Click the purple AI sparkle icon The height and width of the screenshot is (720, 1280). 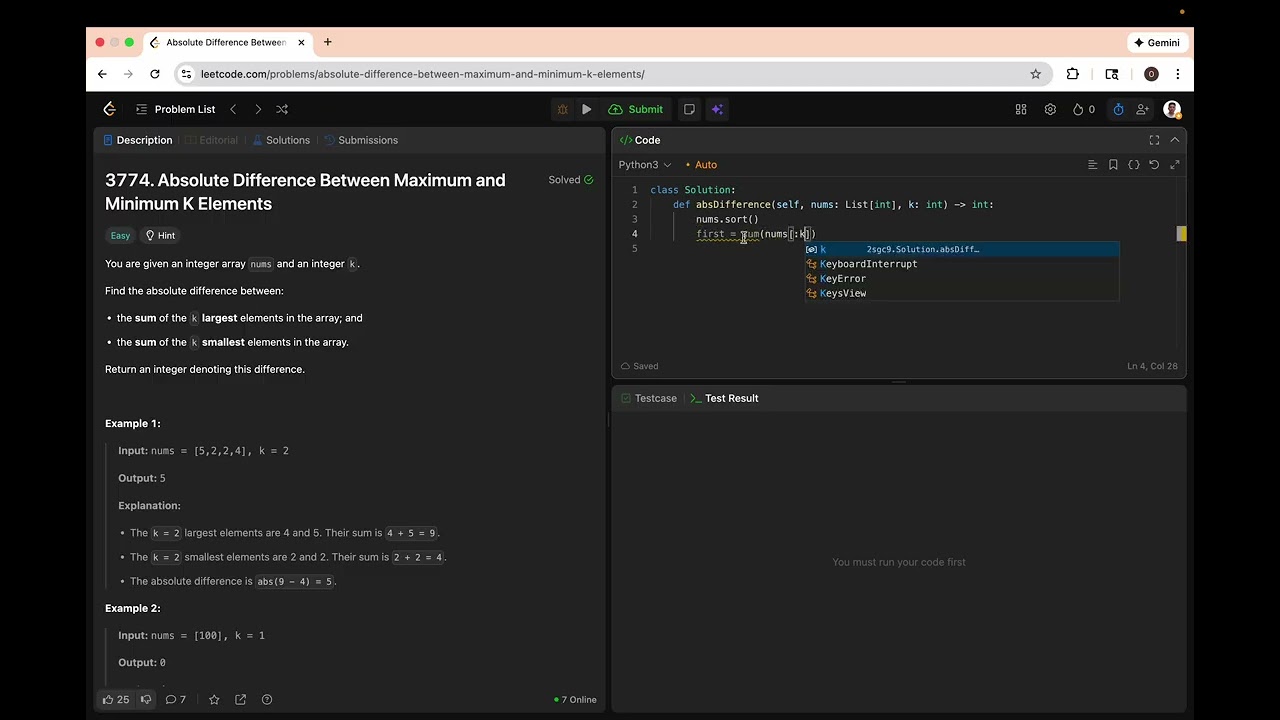(x=717, y=109)
